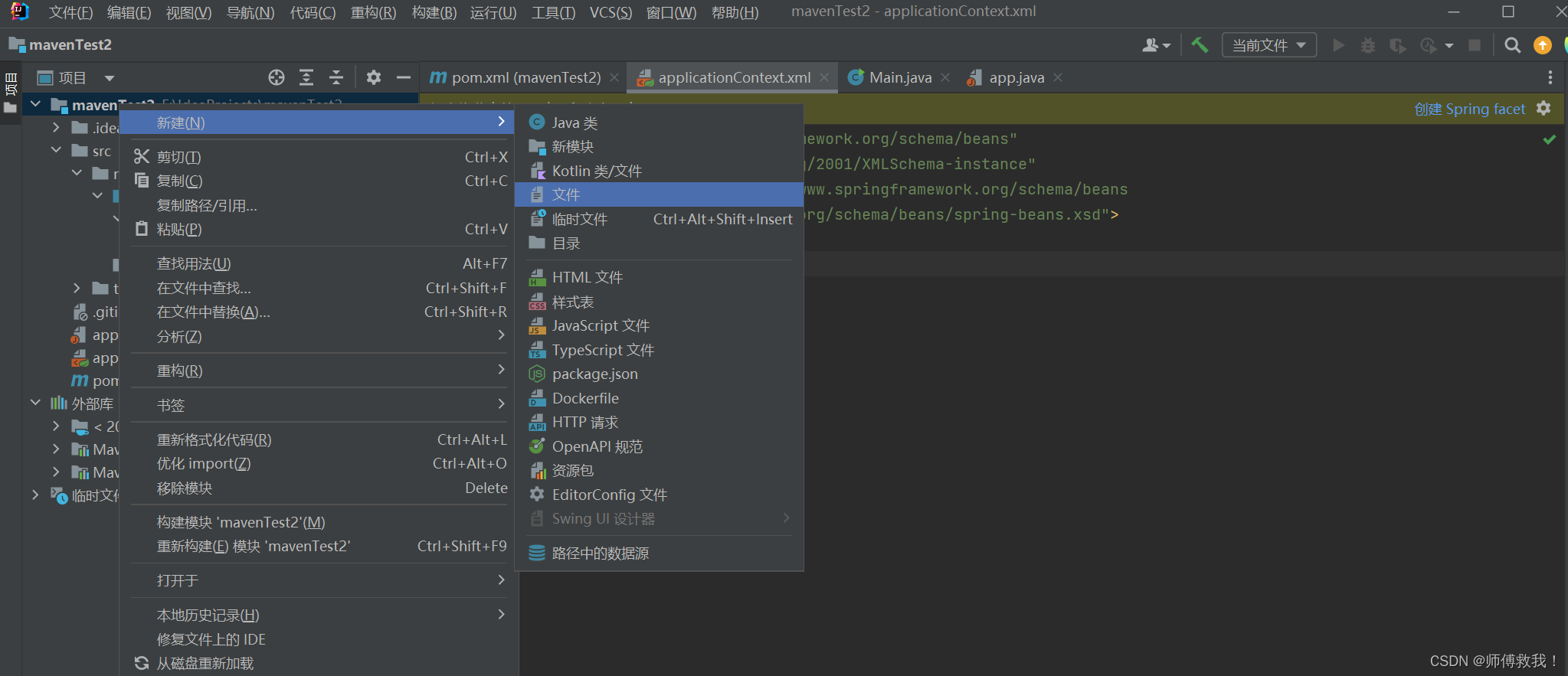Select 样式表 stylesheet option

tap(659, 302)
